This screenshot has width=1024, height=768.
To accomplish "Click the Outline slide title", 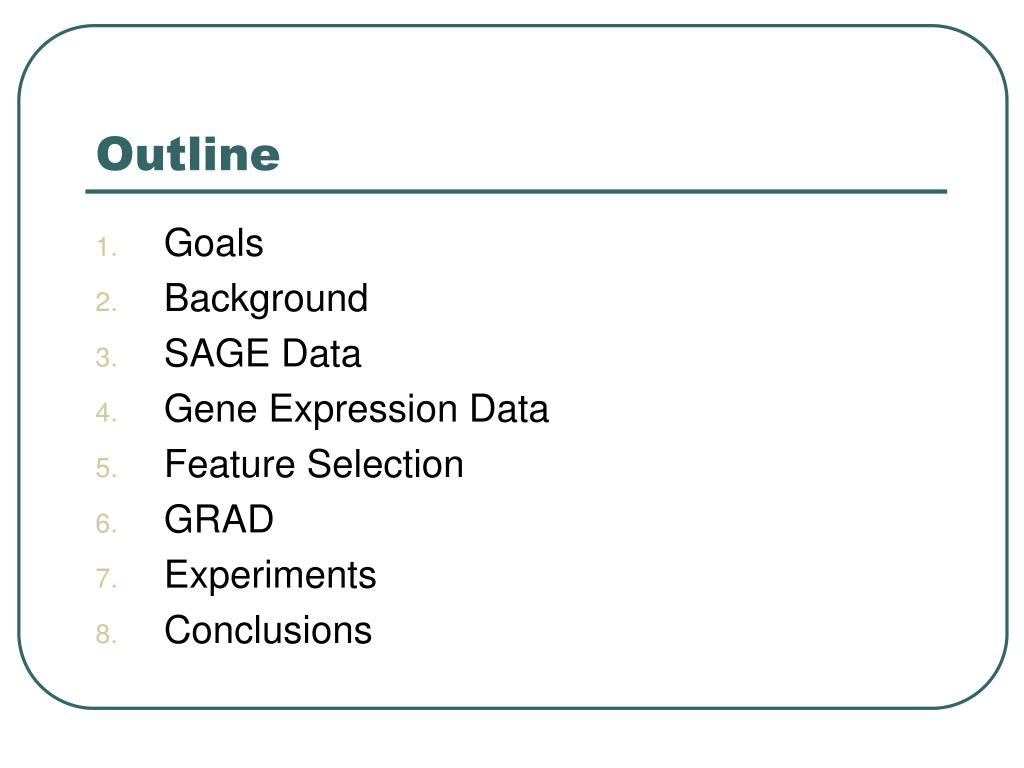I will 188,154.
